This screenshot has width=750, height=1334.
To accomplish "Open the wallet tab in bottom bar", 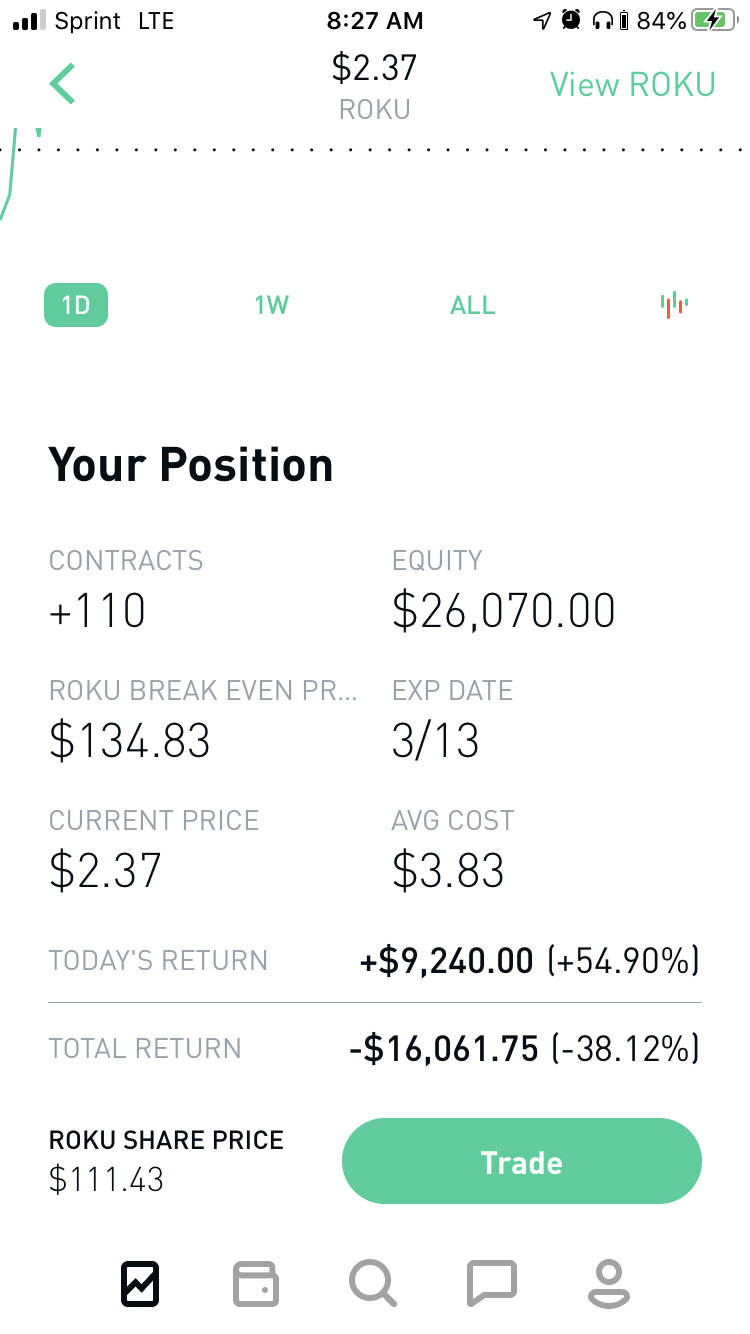I will tap(256, 1283).
